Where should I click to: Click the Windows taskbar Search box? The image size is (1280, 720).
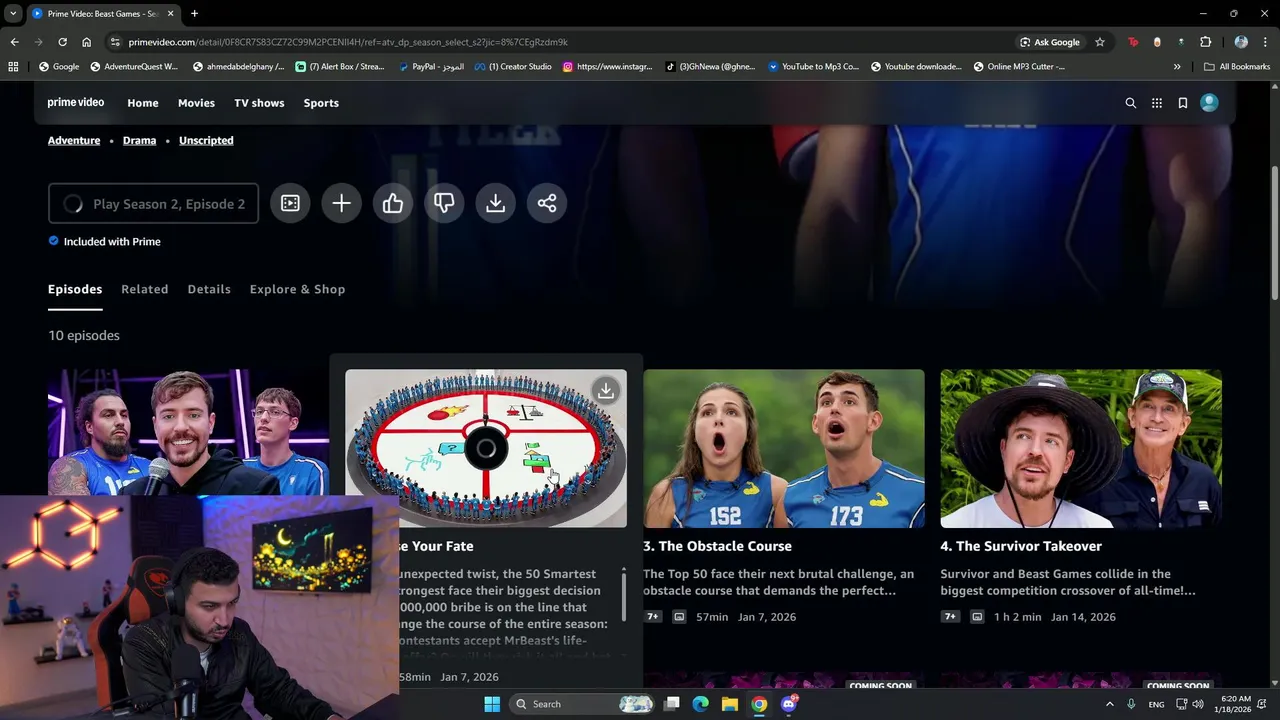(x=584, y=704)
